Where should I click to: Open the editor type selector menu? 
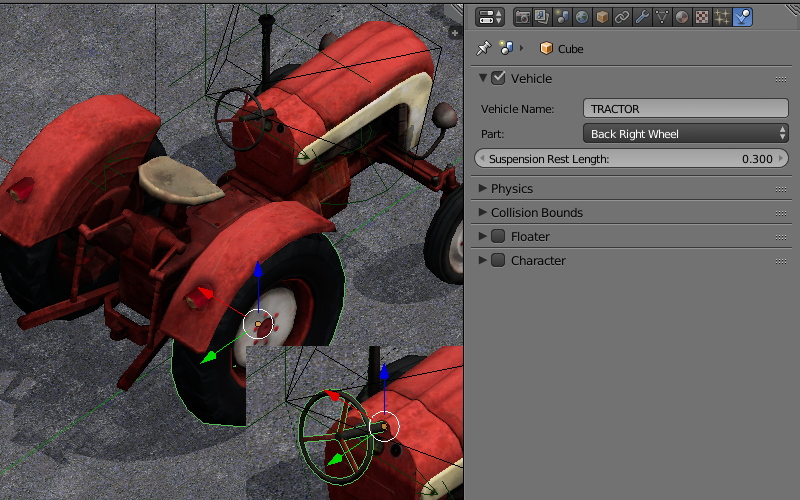click(x=490, y=17)
